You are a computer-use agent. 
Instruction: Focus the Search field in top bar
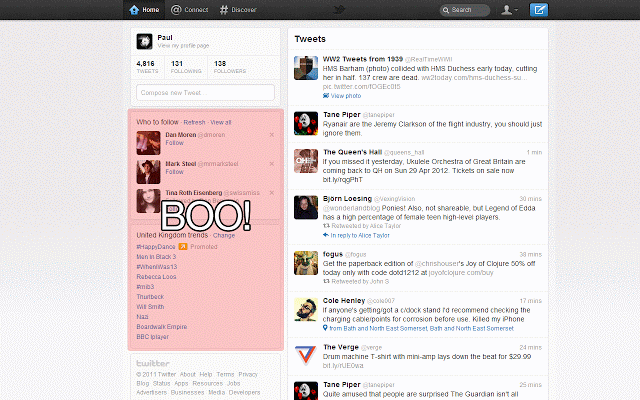(x=464, y=10)
